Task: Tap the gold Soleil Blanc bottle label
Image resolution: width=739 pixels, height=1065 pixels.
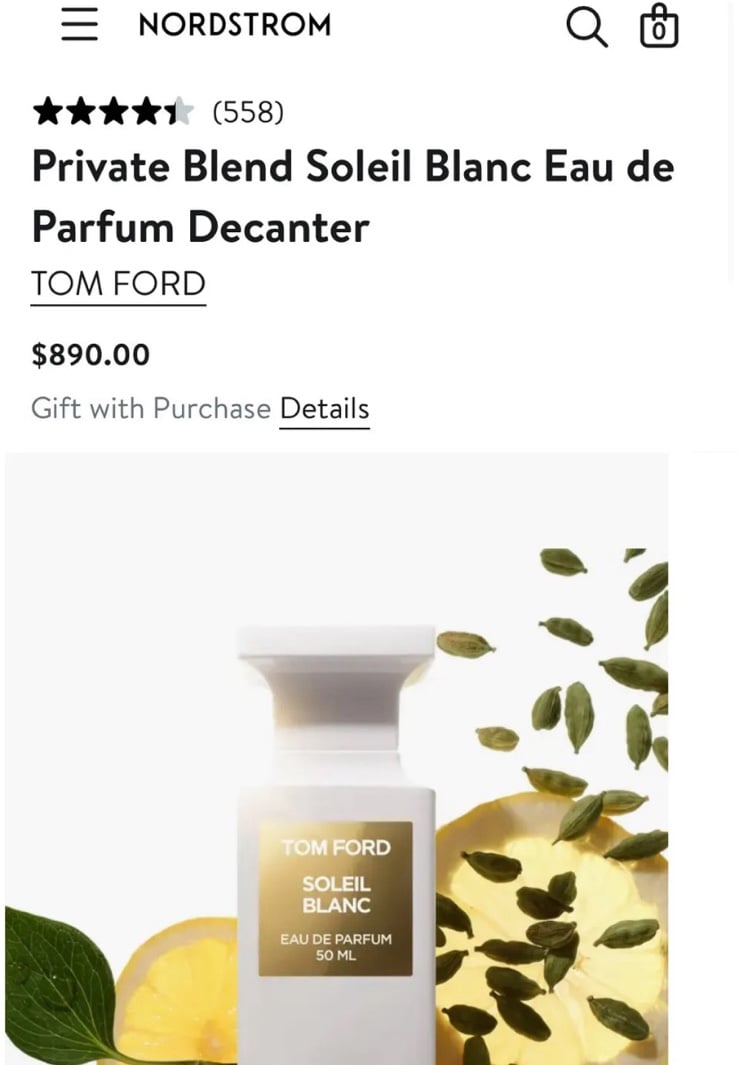Action: point(336,899)
